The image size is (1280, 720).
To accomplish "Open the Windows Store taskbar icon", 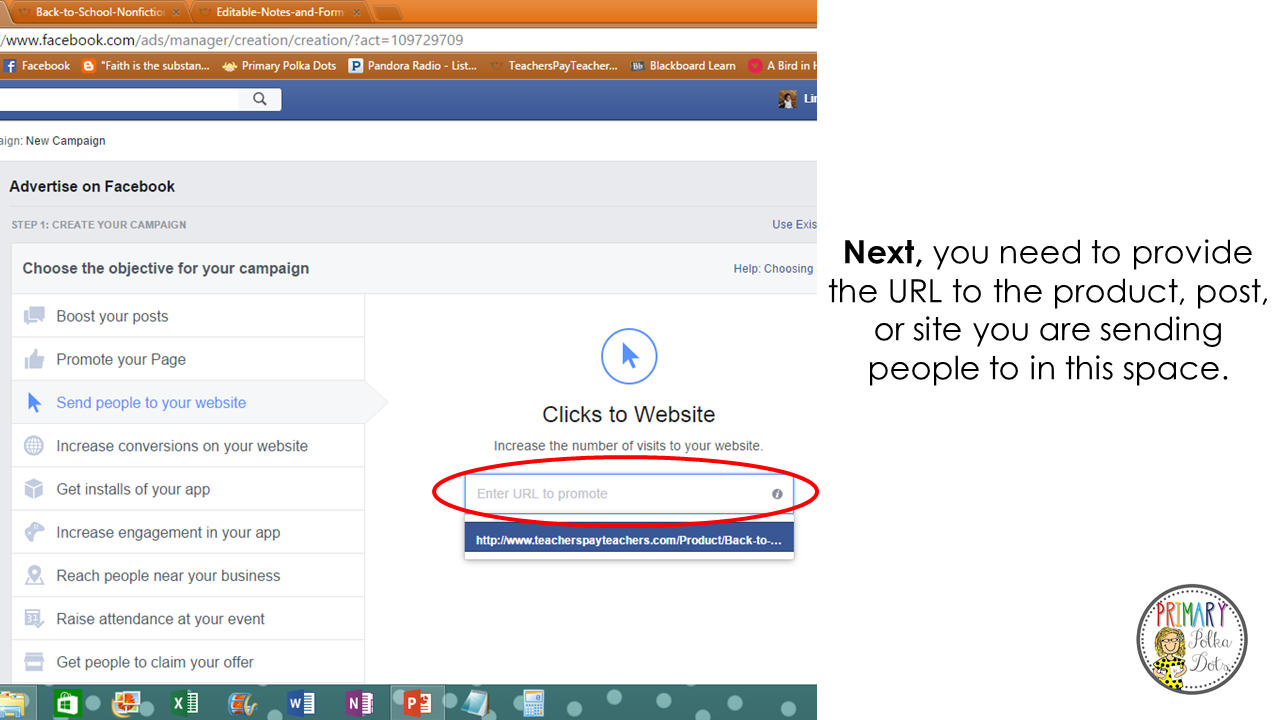I will pyautogui.click(x=67, y=703).
